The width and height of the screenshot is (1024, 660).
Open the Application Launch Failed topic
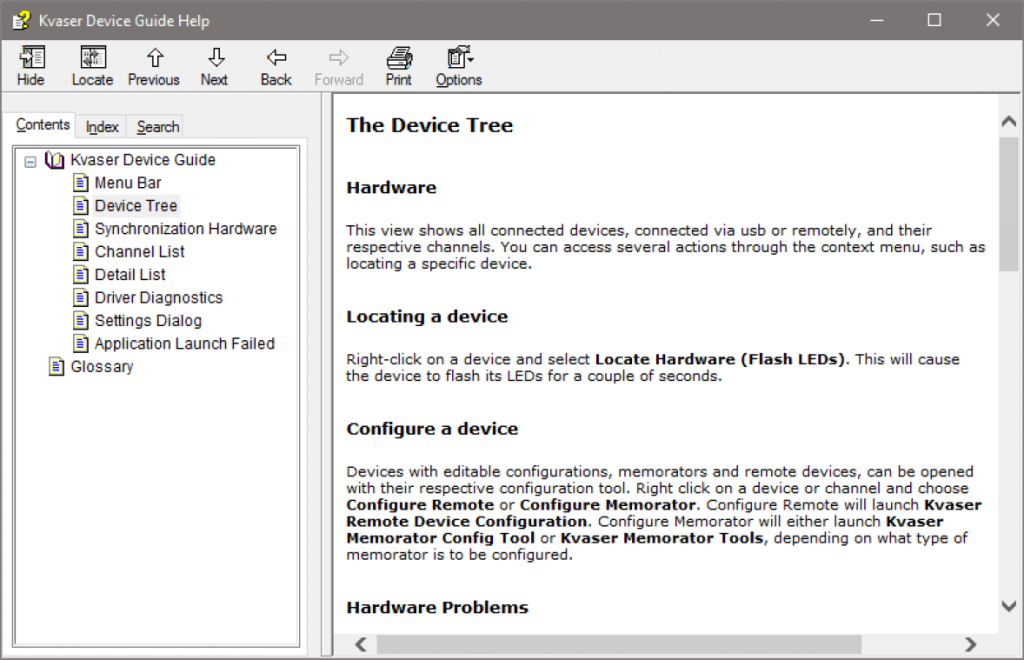click(x=184, y=344)
